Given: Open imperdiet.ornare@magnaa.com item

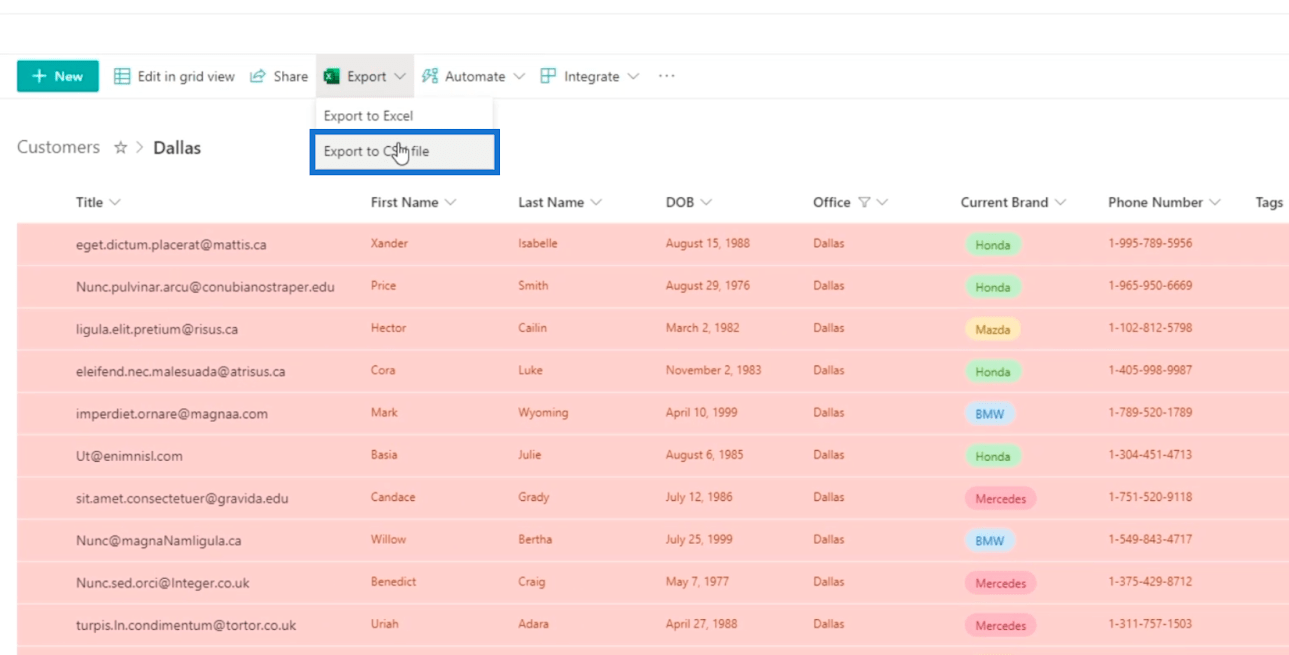Looking at the screenshot, I should (x=172, y=414).
